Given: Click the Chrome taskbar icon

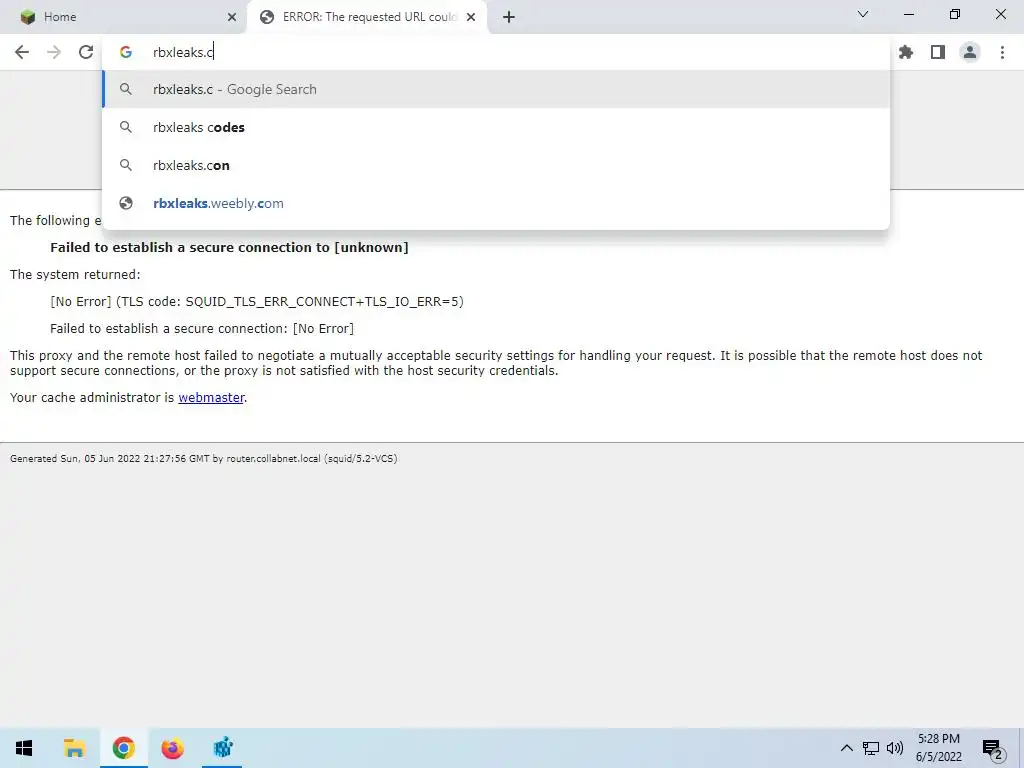Looking at the screenshot, I should click(123, 748).
